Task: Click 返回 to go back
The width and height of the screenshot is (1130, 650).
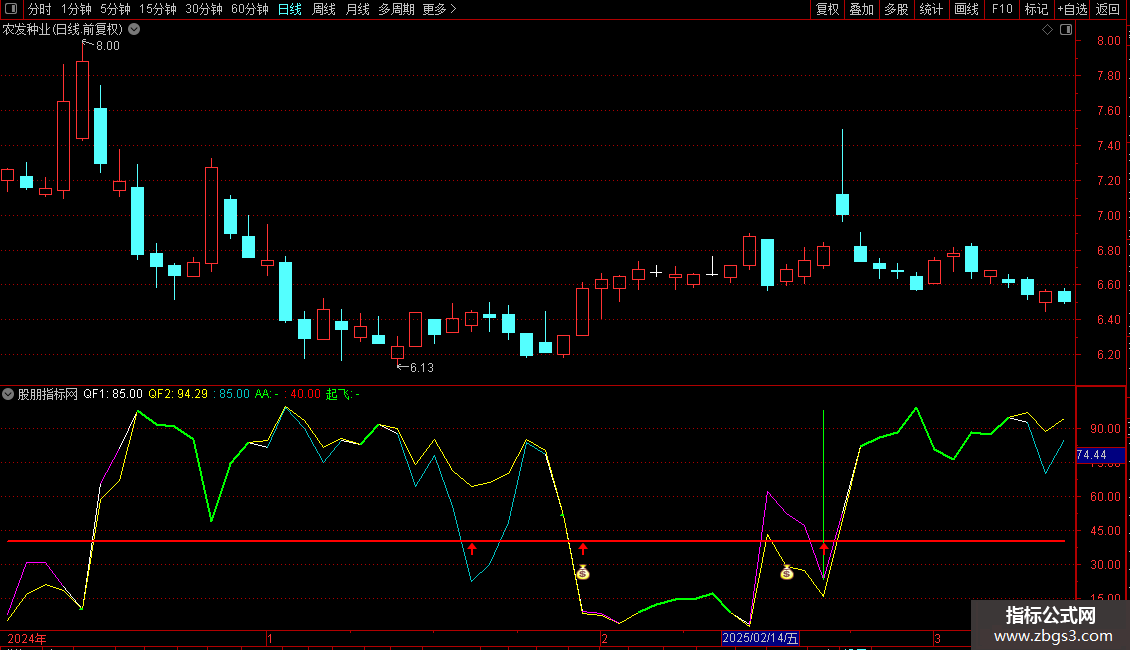Action: [x=1108, y=9]
